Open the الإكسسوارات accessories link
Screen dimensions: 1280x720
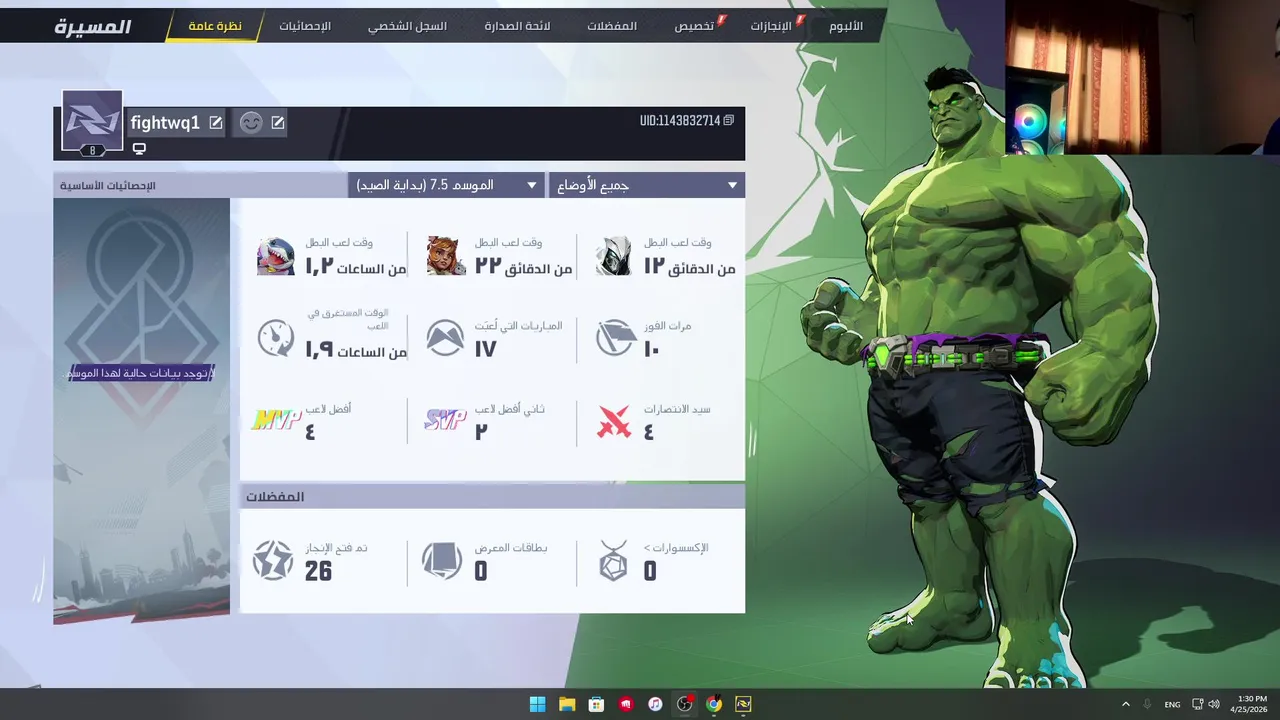point(676,548)
